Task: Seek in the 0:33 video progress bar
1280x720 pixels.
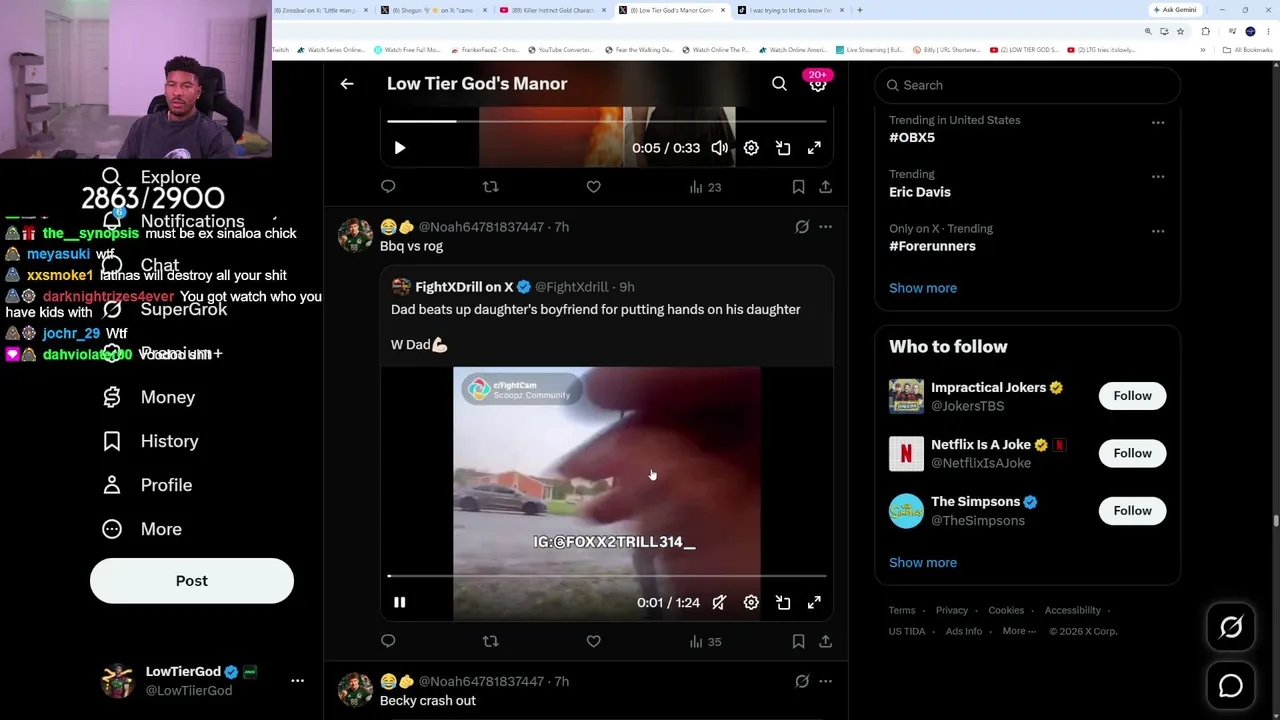Action: pyautogui.click(x=607, y=121)
